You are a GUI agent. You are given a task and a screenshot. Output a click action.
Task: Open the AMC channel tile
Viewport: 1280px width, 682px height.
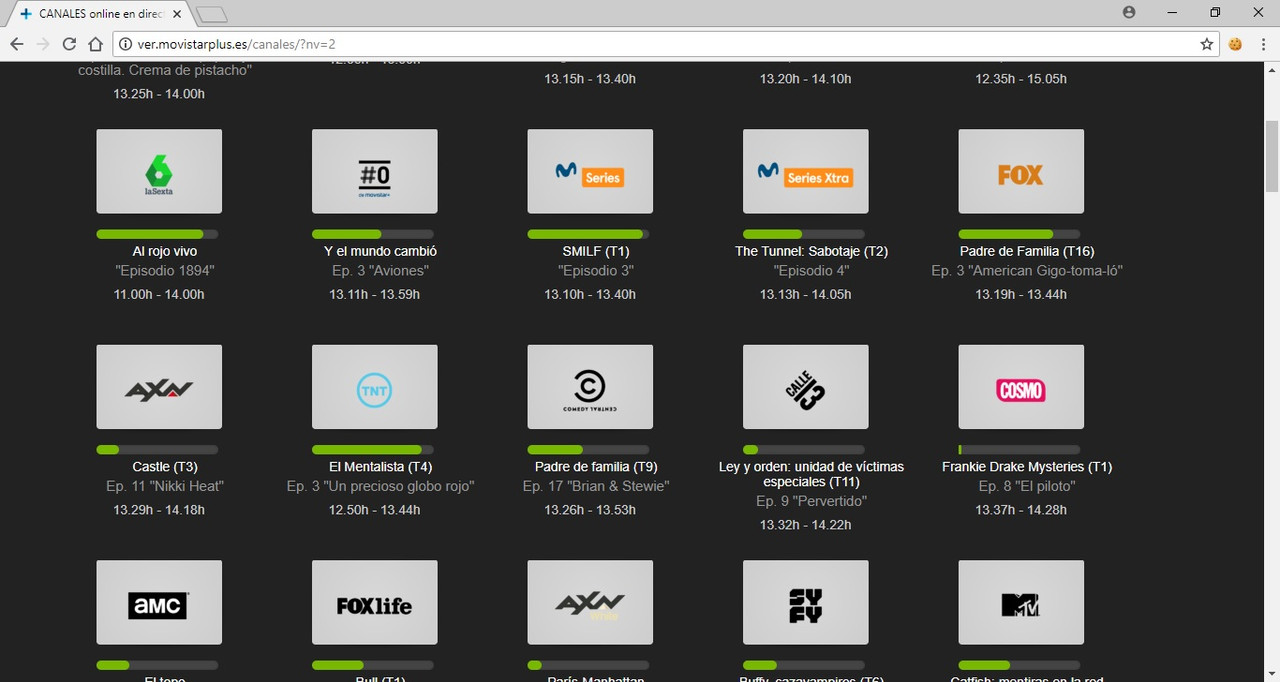[159, 602]
